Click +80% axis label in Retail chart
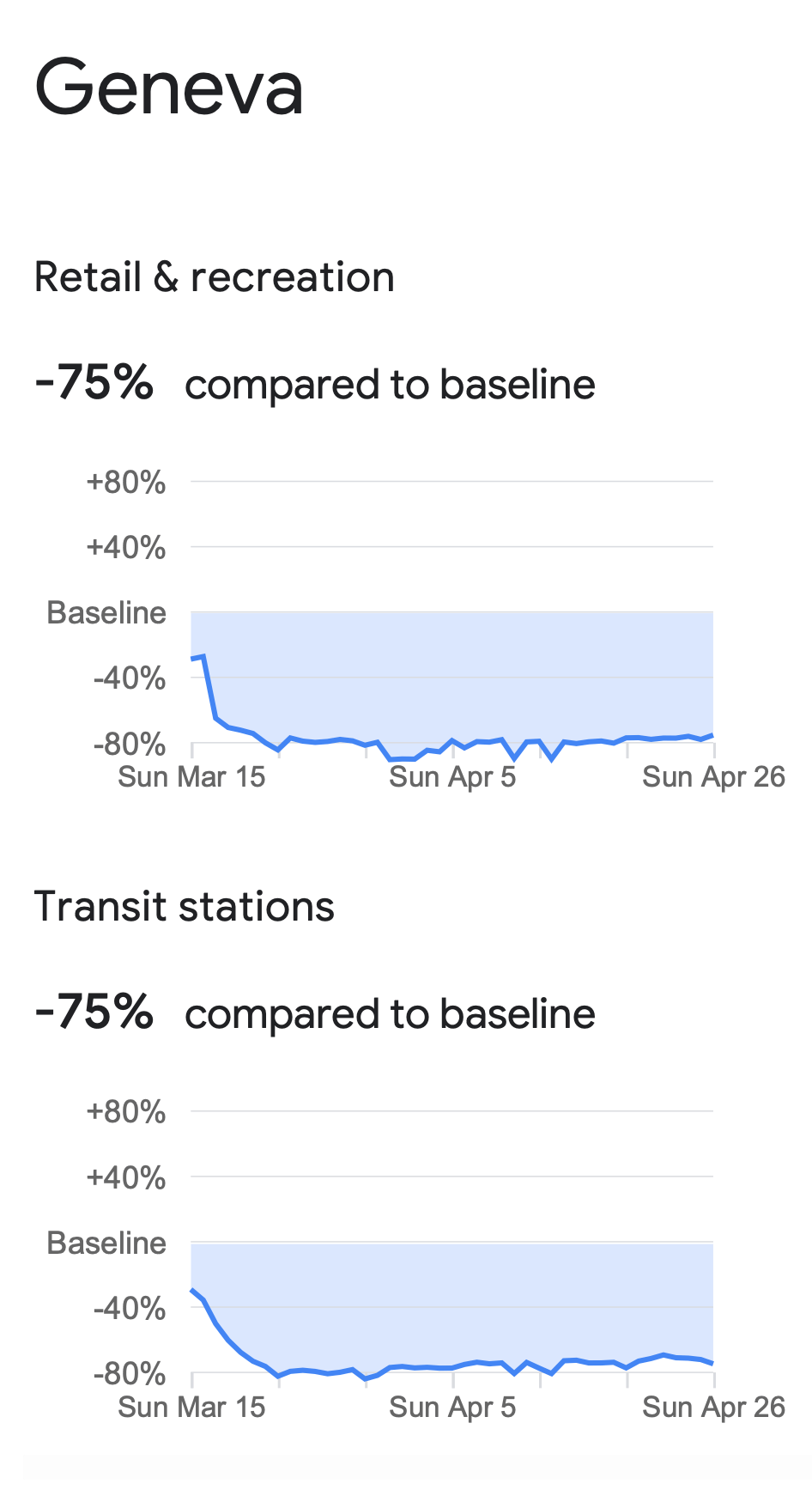Viewport: 812px width, 1496px height. pos(125,482)
